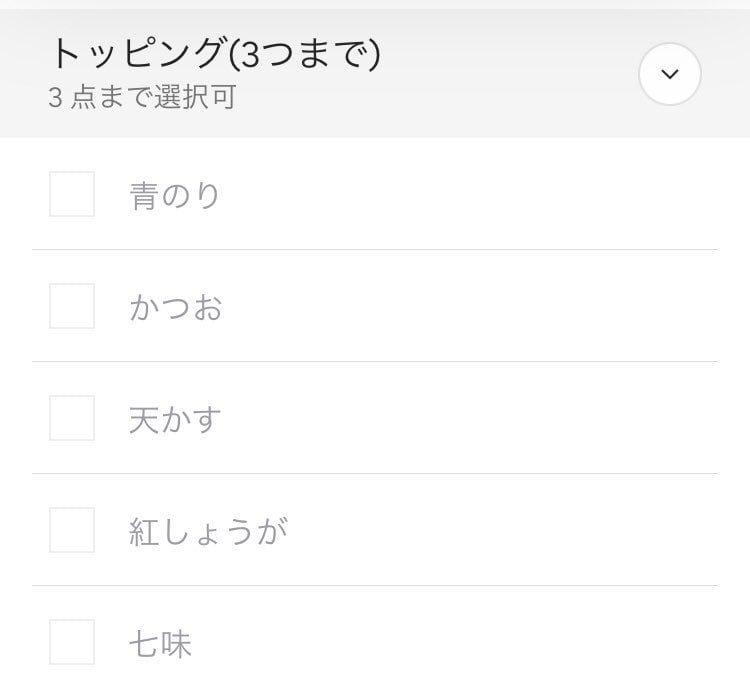This screenshot has height=696, width=750.
Task: Tap the 紅しょうが topping label
Action: click(x=208, y=531)
